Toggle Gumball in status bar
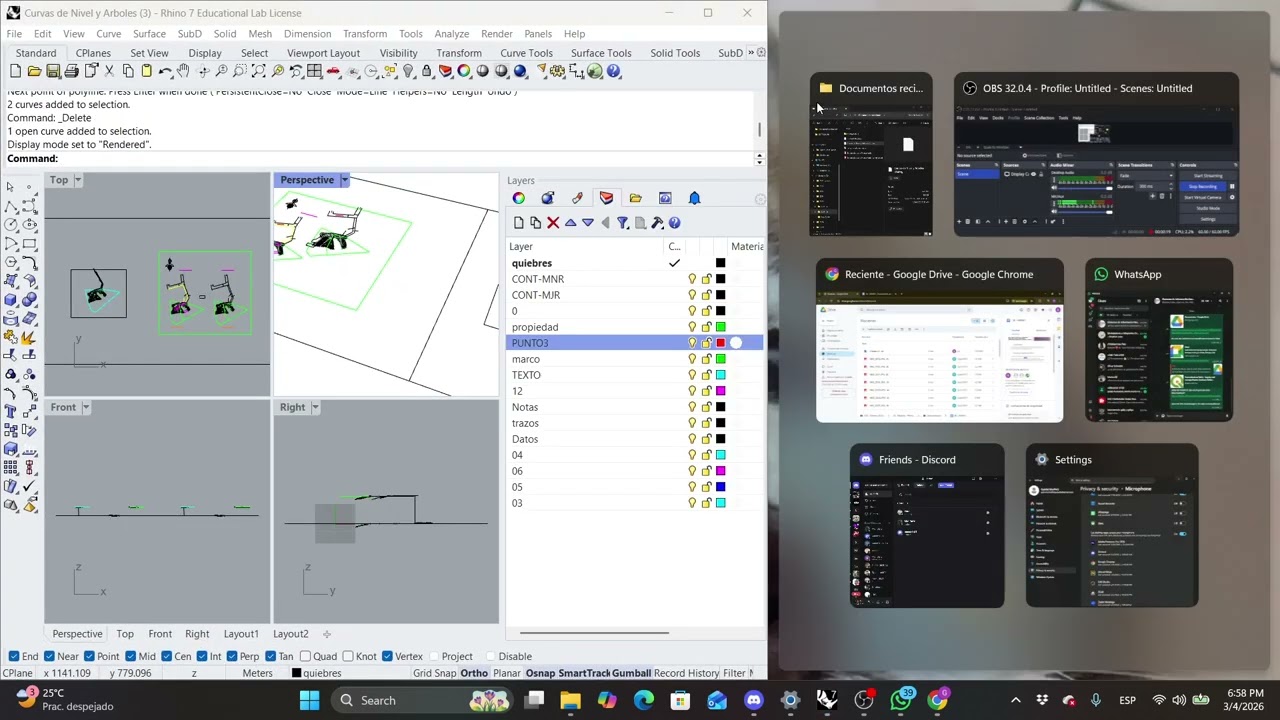Viewport: 1280px width, 720px height. pos(631,673)
